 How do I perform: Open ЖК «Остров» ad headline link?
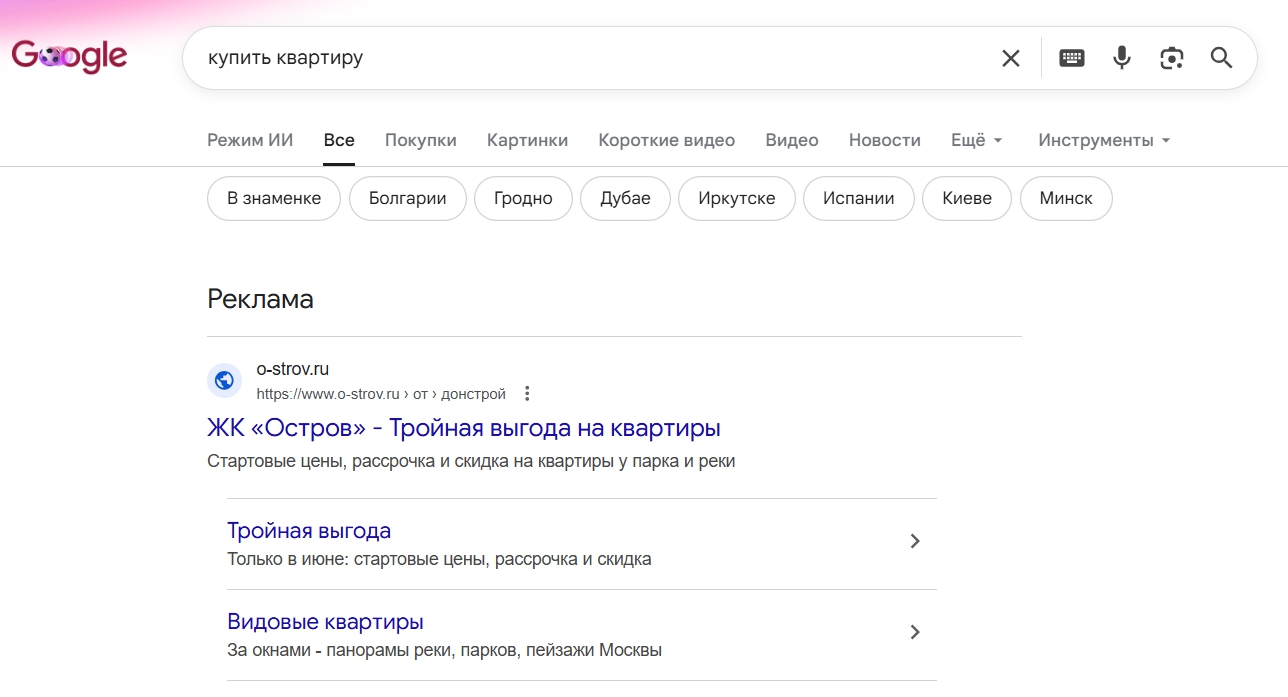464,428
